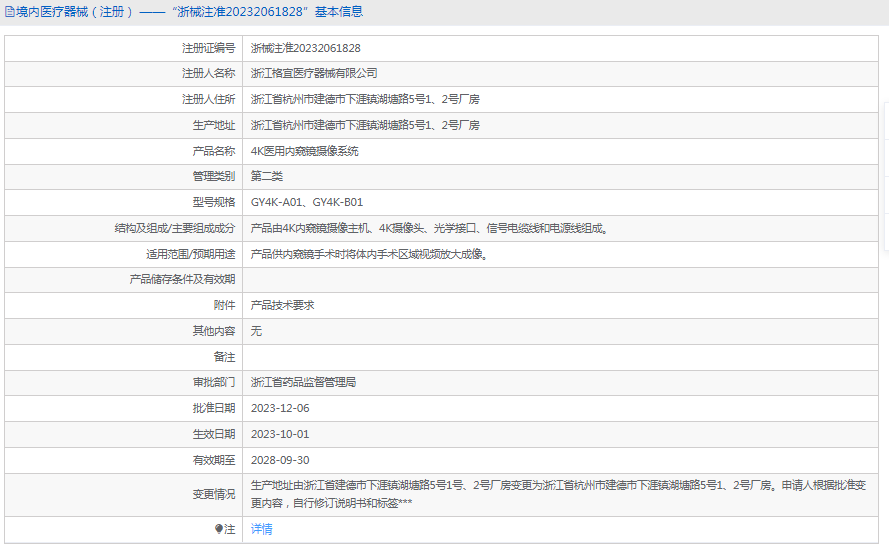
Task: Click the 批准日期 row label
Action: coord(214,408)
